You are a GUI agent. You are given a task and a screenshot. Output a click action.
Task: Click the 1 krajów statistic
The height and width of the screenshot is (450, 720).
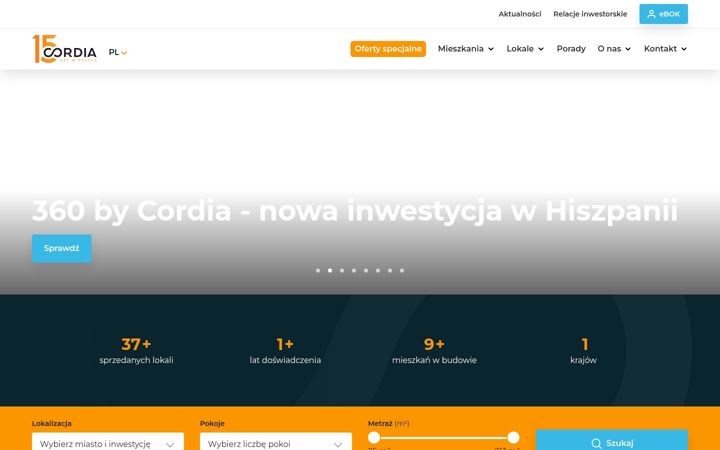click(x=584, y=351)
